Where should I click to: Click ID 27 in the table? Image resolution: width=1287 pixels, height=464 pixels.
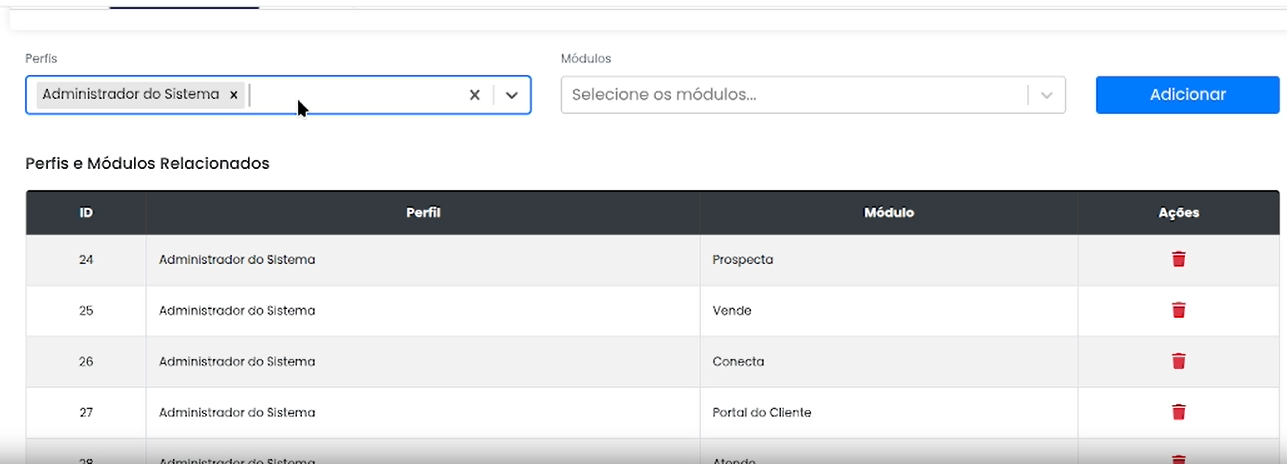[86, 412]
